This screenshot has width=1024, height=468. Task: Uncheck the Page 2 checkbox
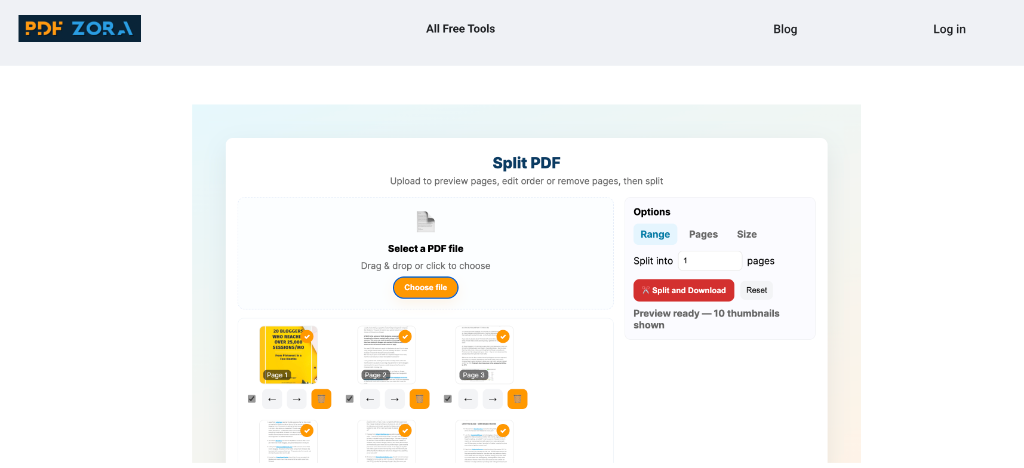click(x=349, y=399)
